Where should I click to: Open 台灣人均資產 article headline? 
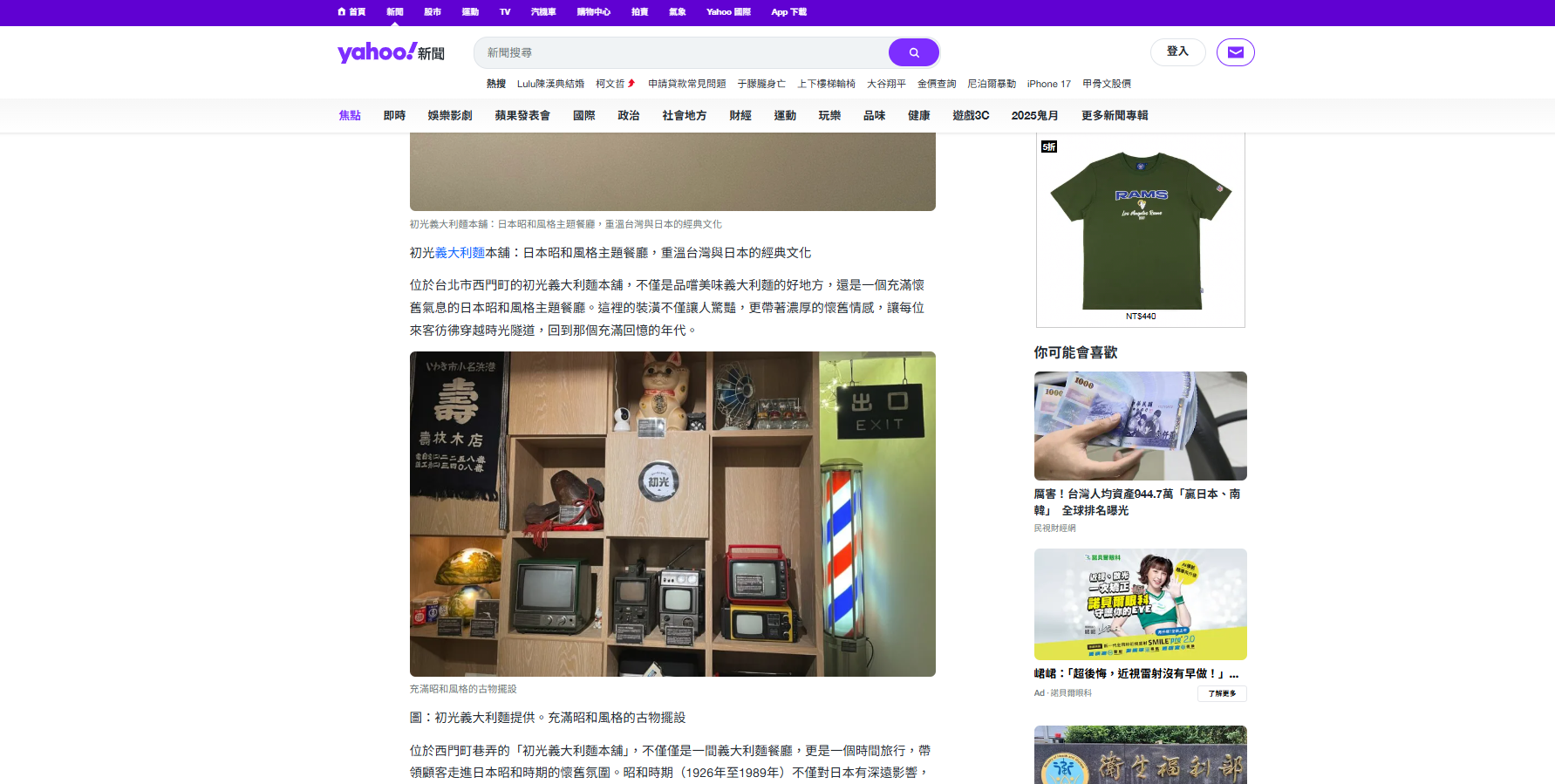coord(1136,501)
